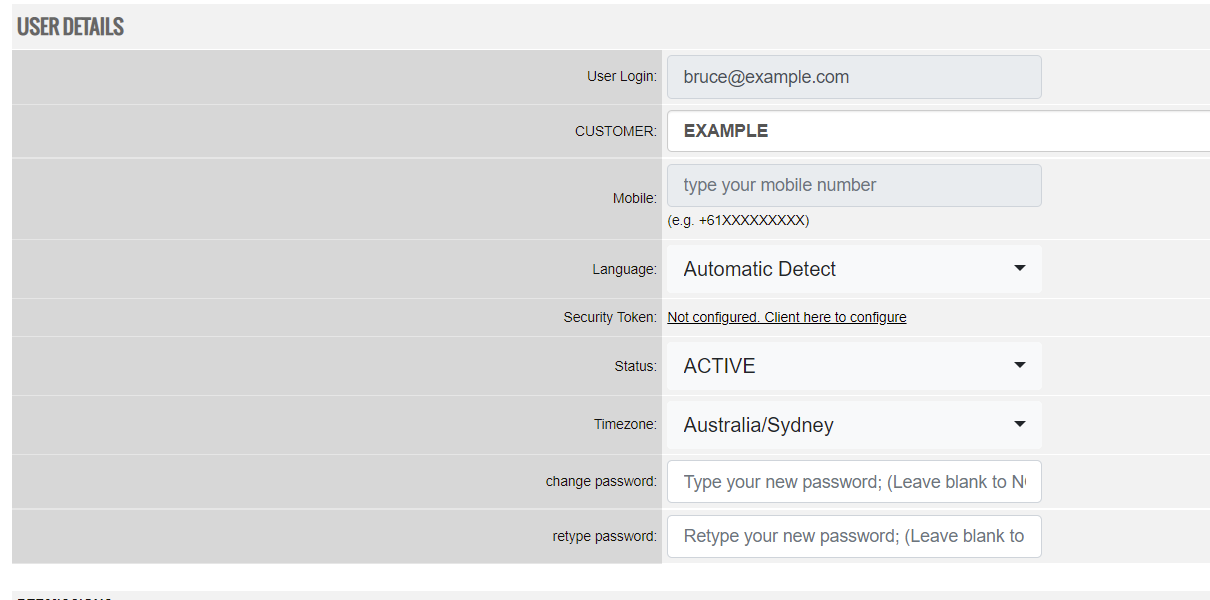Select the CUSTOMER field showing EXAMPLE
This screenshot has height=600, width=1210.
938,131
